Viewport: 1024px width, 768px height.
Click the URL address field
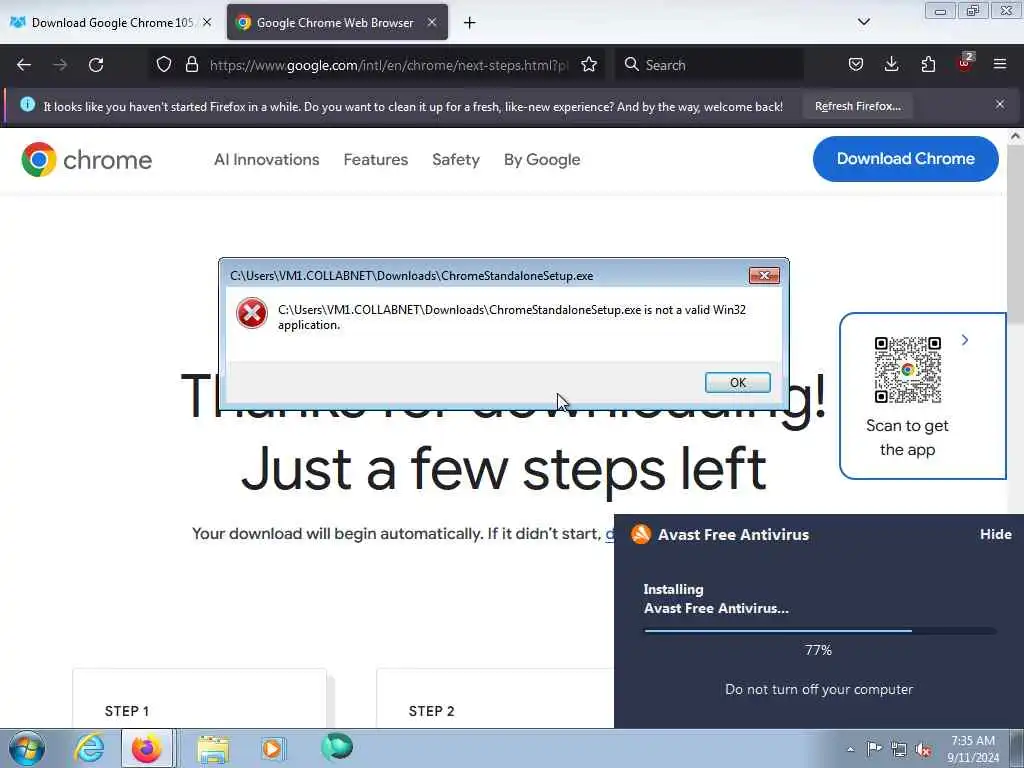389,65
